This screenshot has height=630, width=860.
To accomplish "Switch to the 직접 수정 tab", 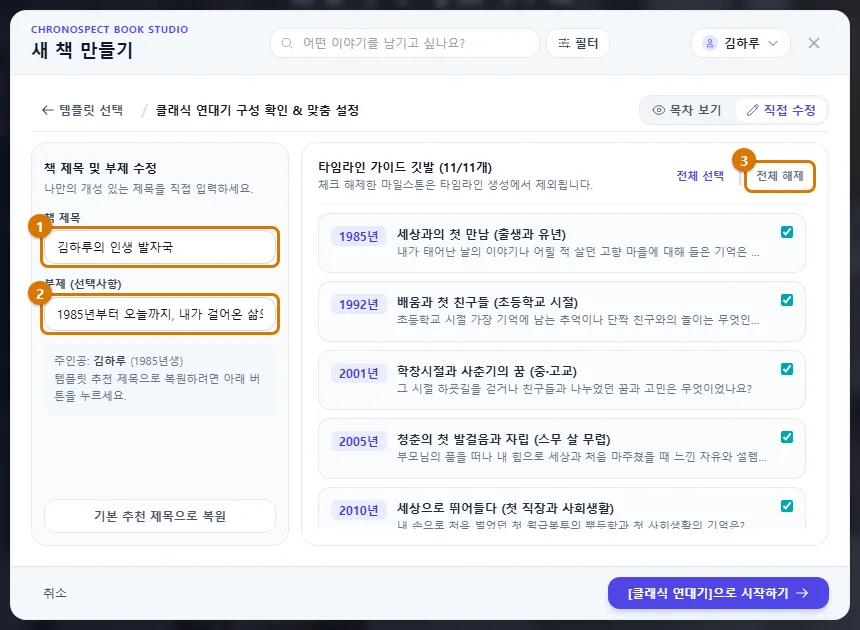I will (x=781, y=110).
